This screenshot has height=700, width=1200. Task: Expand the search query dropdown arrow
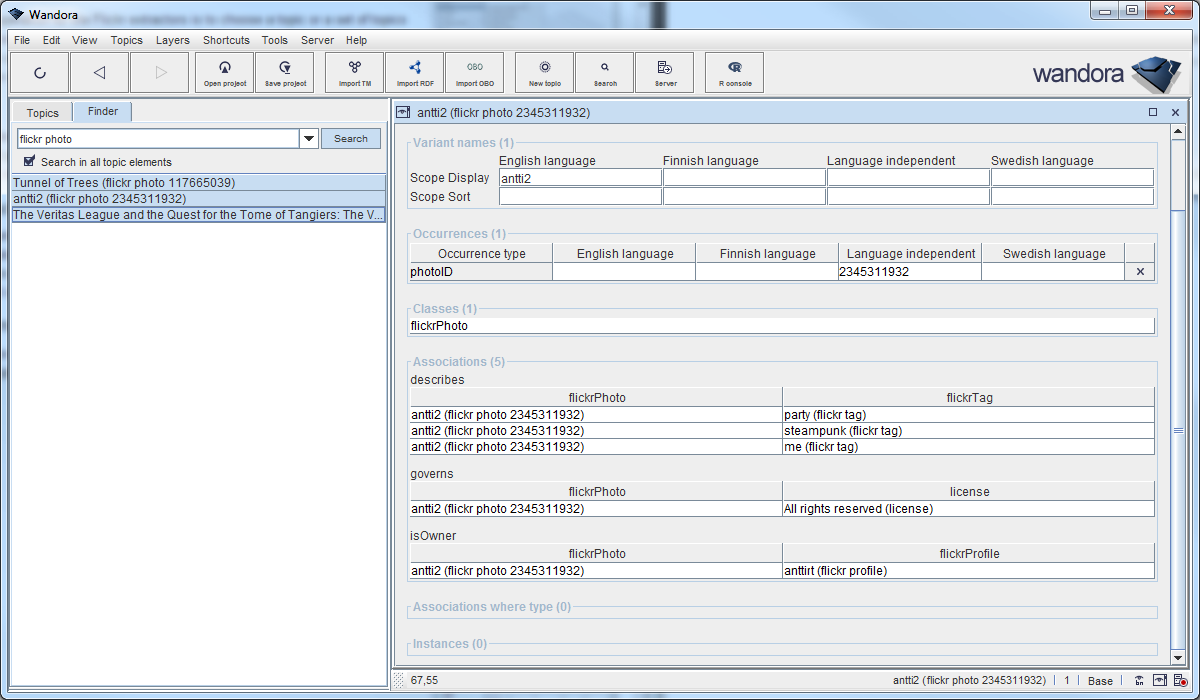coord(309,139)
